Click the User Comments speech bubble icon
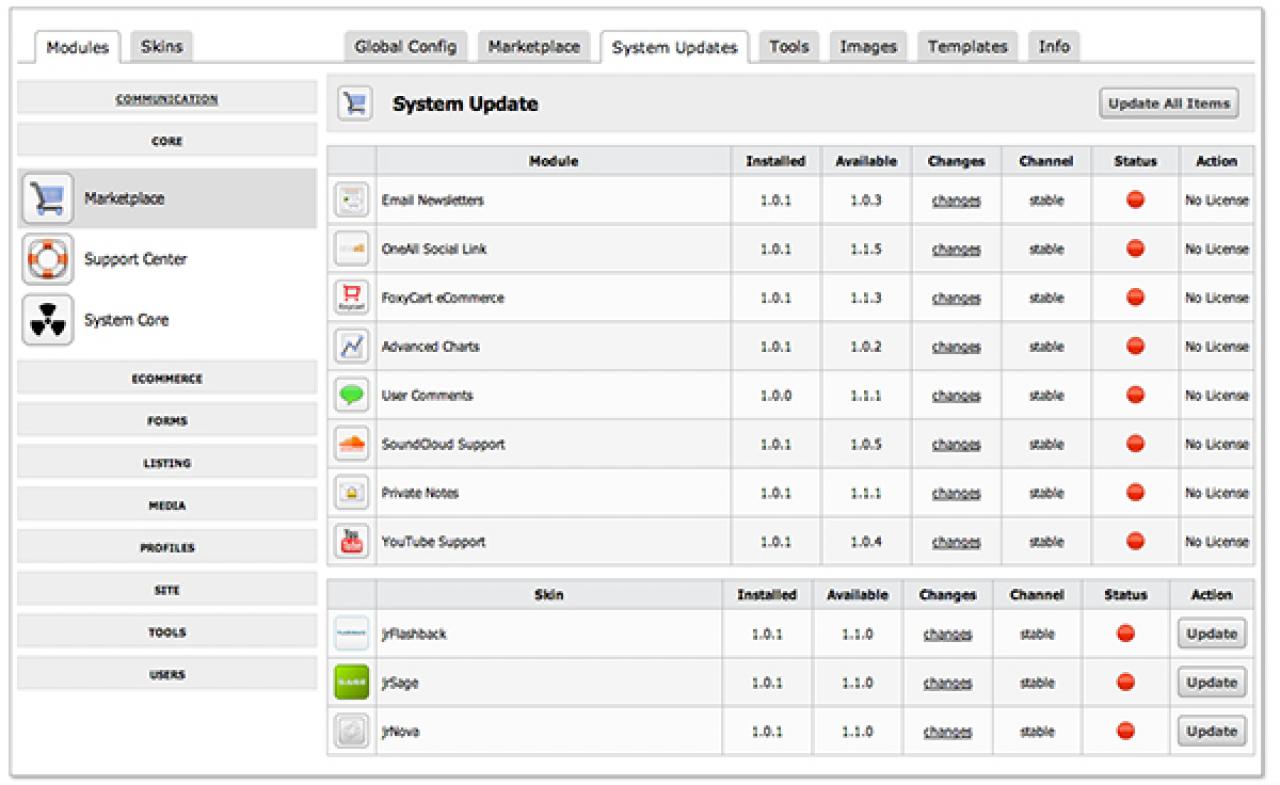The width and height of the screenshot is (1280, 785). (352, 396)
